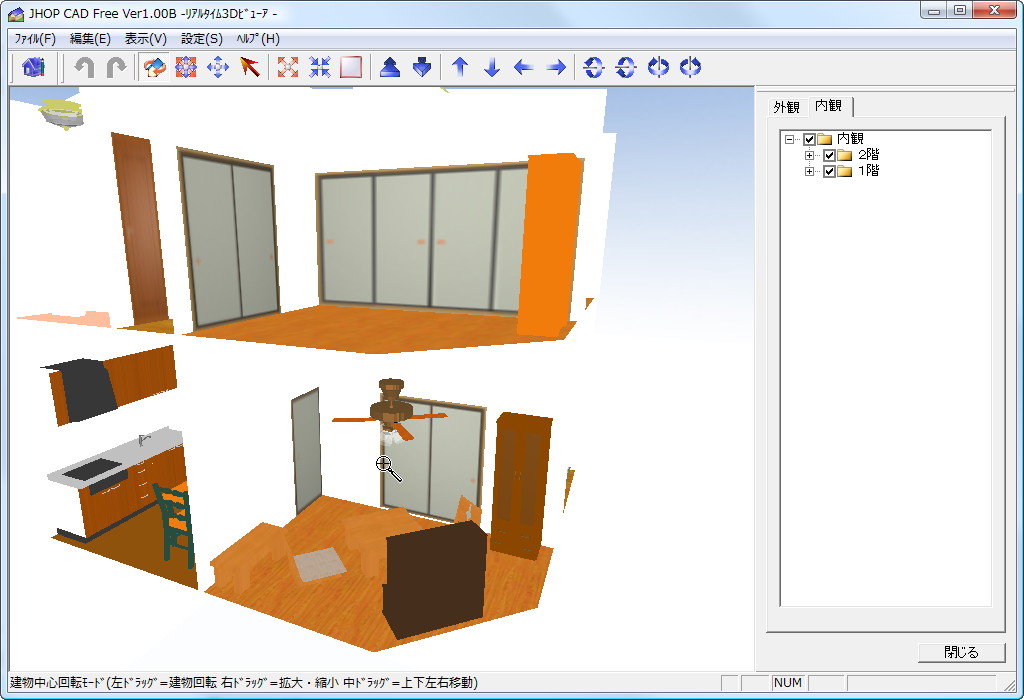Viewport: 1024px width, 700px height.
Task: Select the 2階 tree item label
Action: tap(868, 155)
